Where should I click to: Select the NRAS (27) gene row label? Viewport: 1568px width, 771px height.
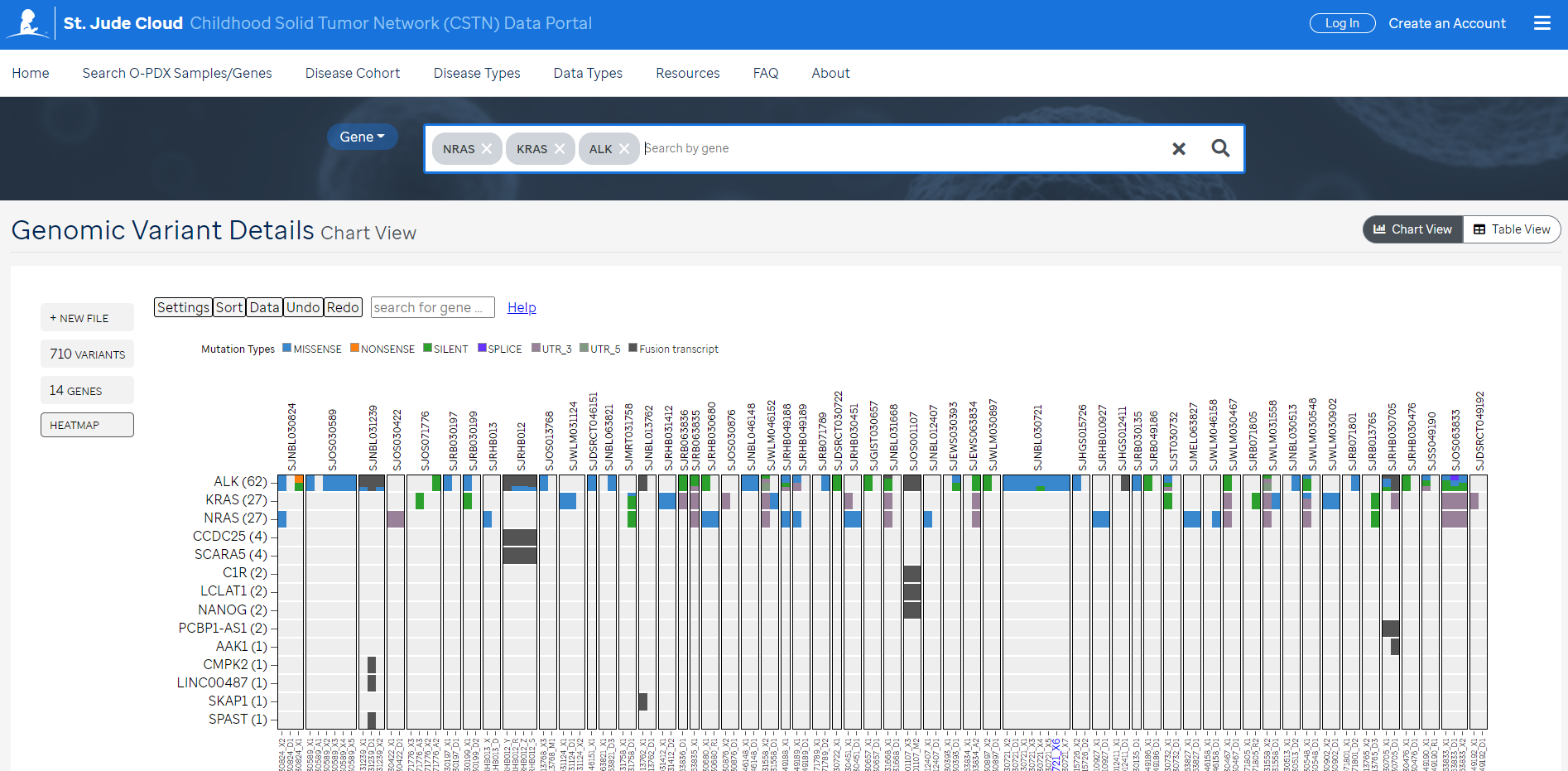tap(236, 518)
